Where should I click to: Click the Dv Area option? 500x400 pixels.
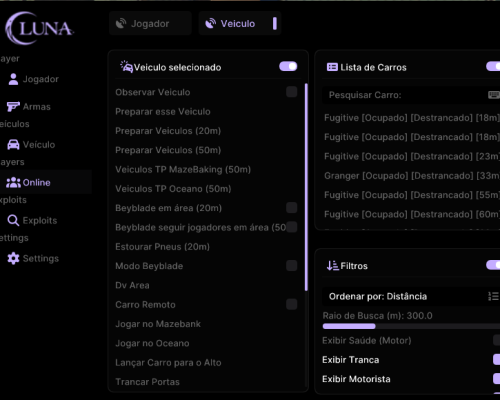(x=132, y=285)
